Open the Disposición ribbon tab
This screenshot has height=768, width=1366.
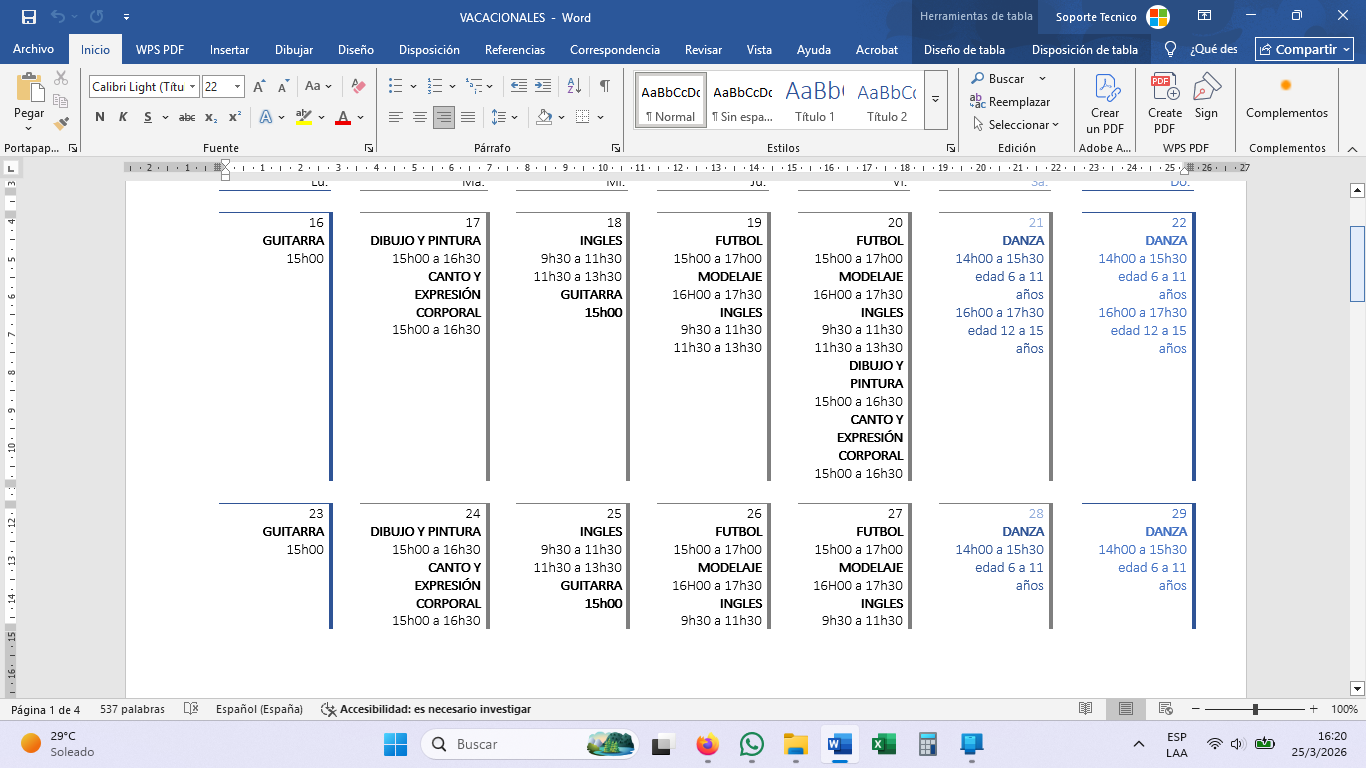click(429, 49)
